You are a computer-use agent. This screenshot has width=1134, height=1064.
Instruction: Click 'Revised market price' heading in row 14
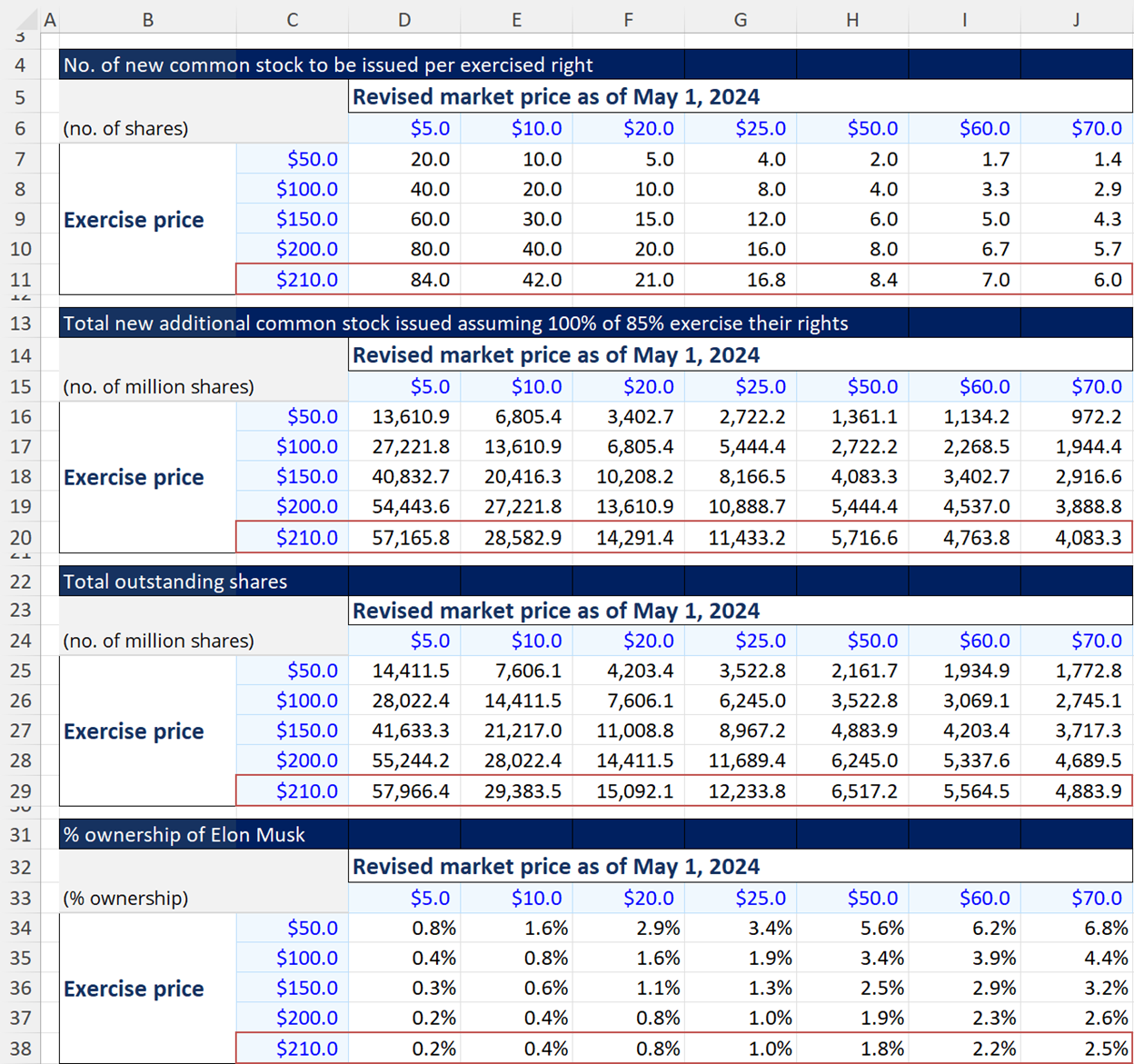(x=556, y=355)
